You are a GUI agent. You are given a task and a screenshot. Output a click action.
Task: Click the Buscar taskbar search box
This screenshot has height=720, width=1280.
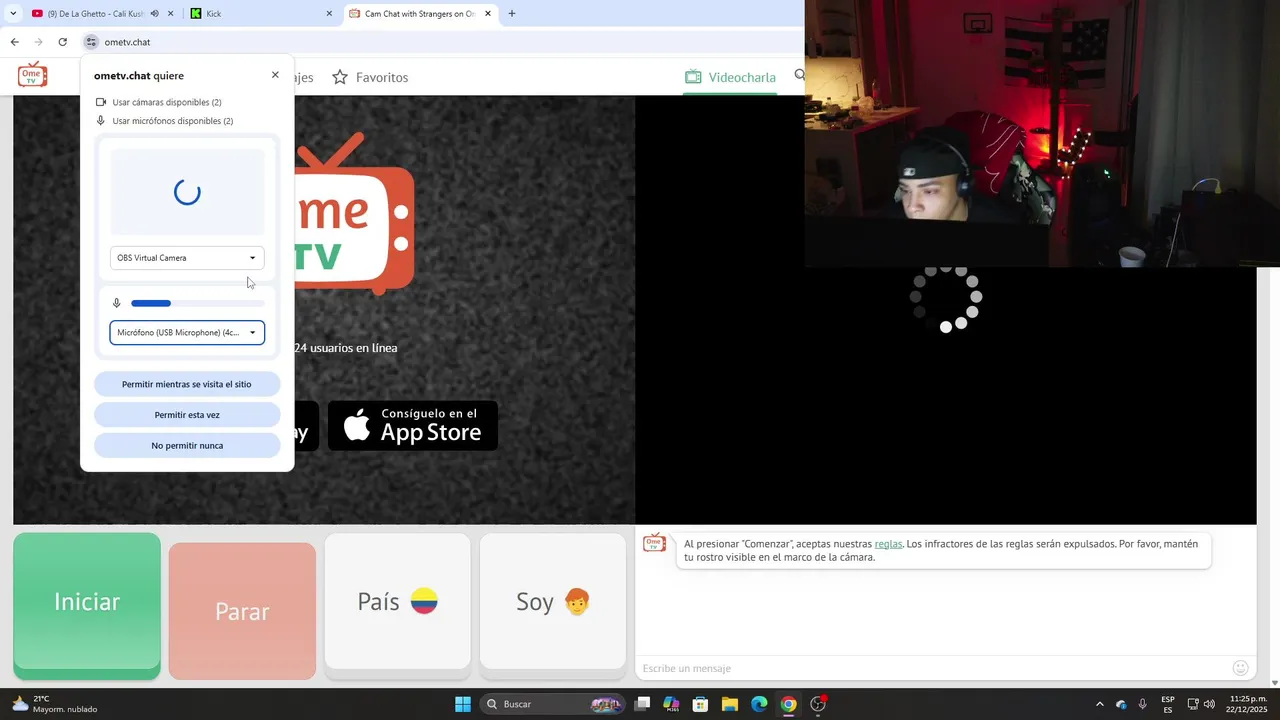click(x=553, y=704)
